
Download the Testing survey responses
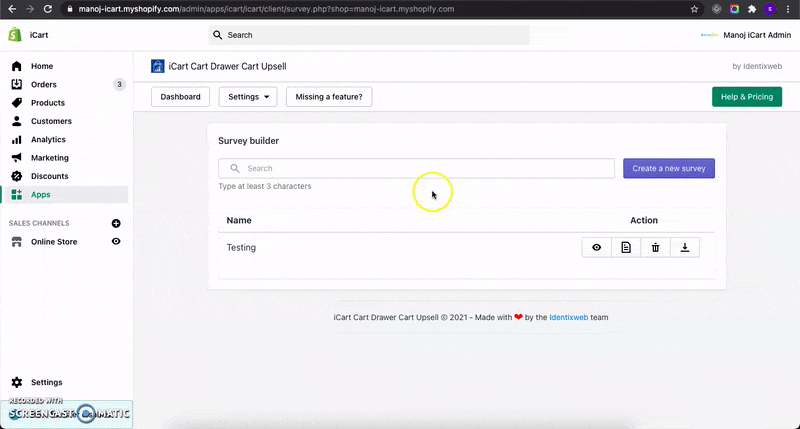[685, 247]
